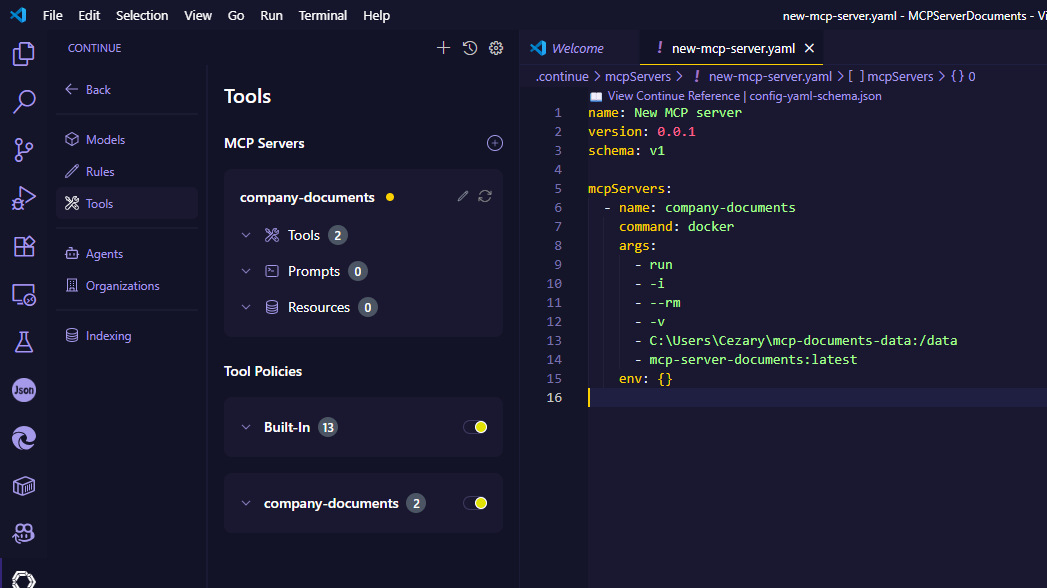Click the company-documents server name heading
Screen dimensions: 1047x588
pos(307,198)
